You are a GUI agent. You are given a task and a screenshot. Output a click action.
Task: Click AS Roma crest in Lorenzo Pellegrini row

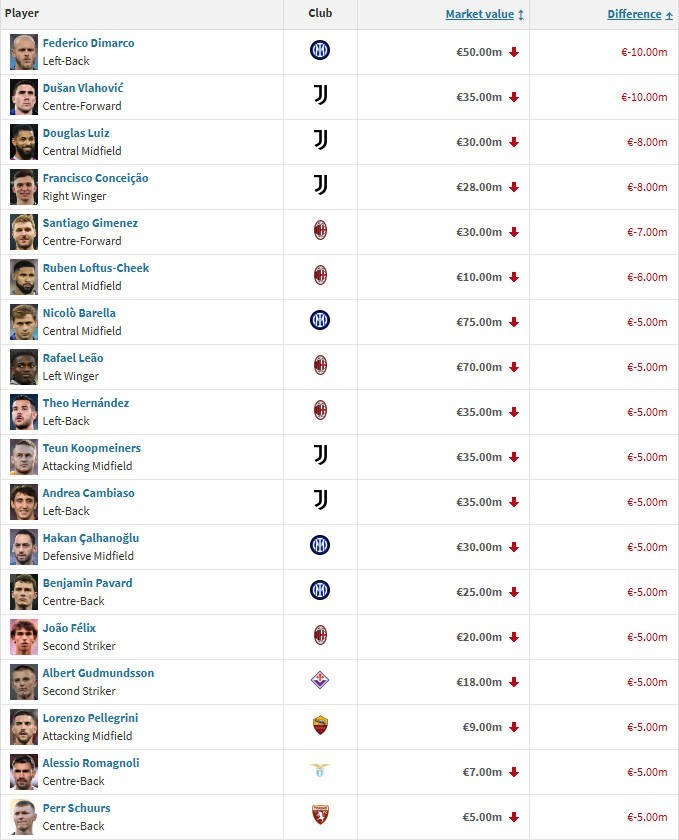pyautogui.click(x=320, y=726)
